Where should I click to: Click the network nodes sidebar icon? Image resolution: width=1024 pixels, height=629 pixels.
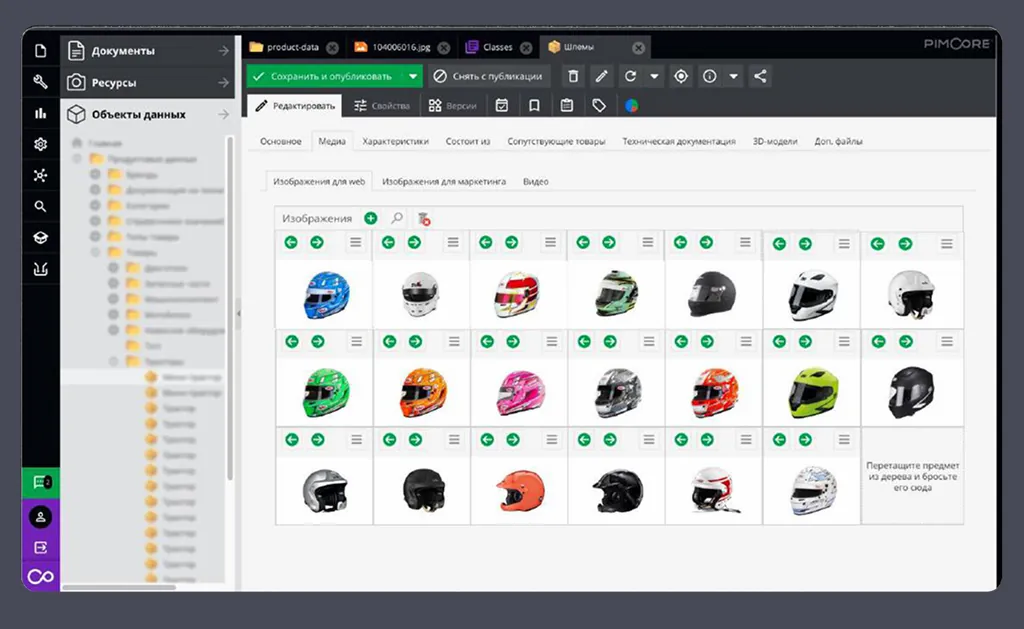pos(40,175)
